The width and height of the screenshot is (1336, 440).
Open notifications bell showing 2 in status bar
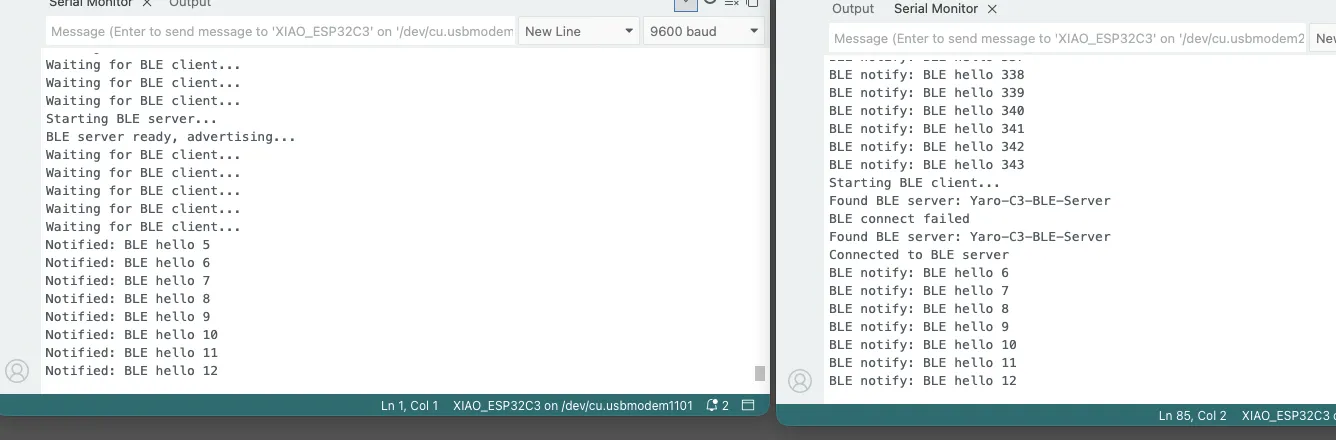pyautogui.click(x=718, y=406)
